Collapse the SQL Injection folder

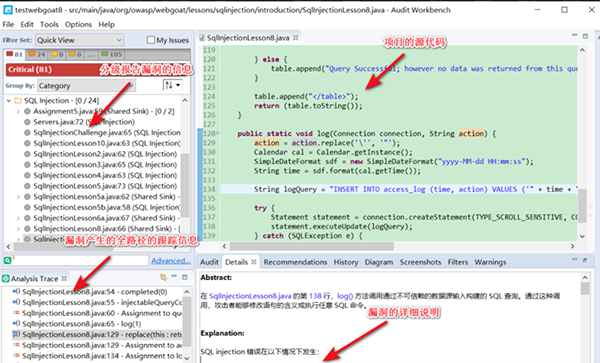9,101
